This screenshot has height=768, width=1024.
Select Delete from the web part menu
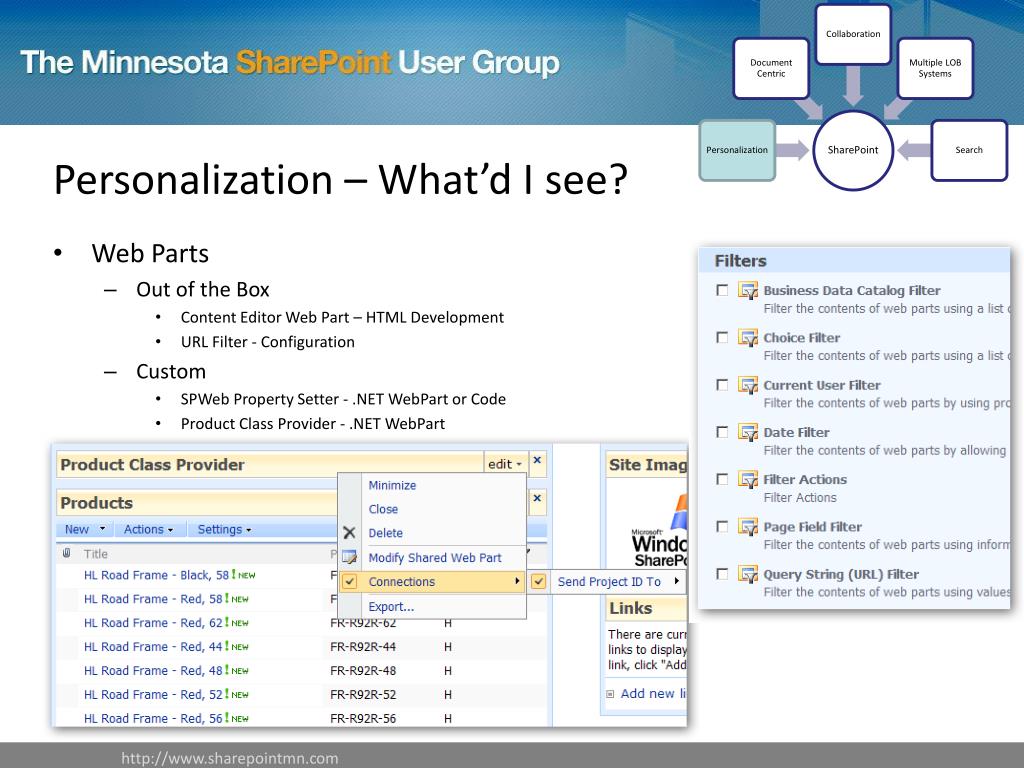385,533
